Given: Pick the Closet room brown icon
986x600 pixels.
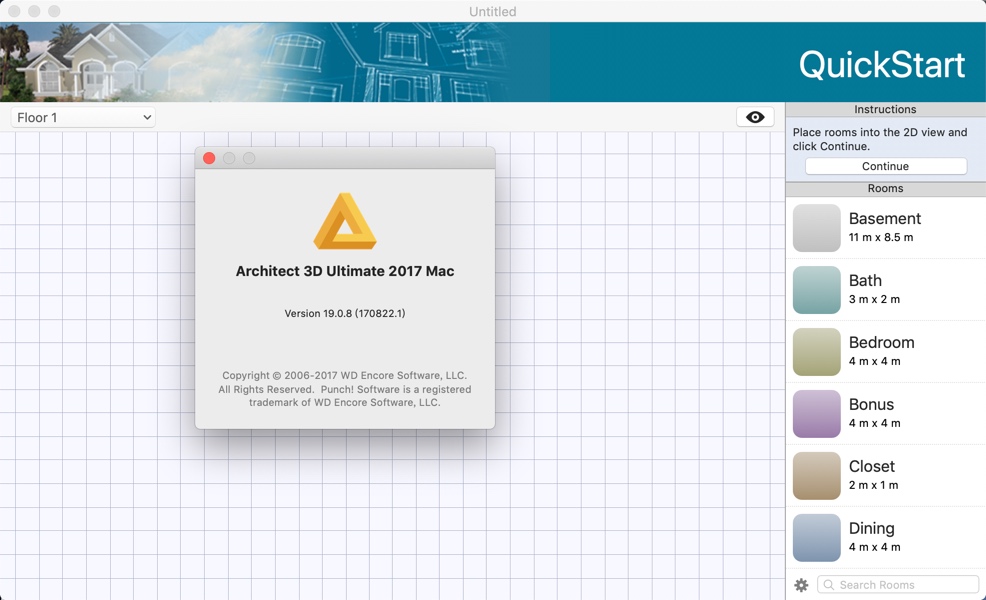Looking at the screenshot, I should tap(816, 475).
